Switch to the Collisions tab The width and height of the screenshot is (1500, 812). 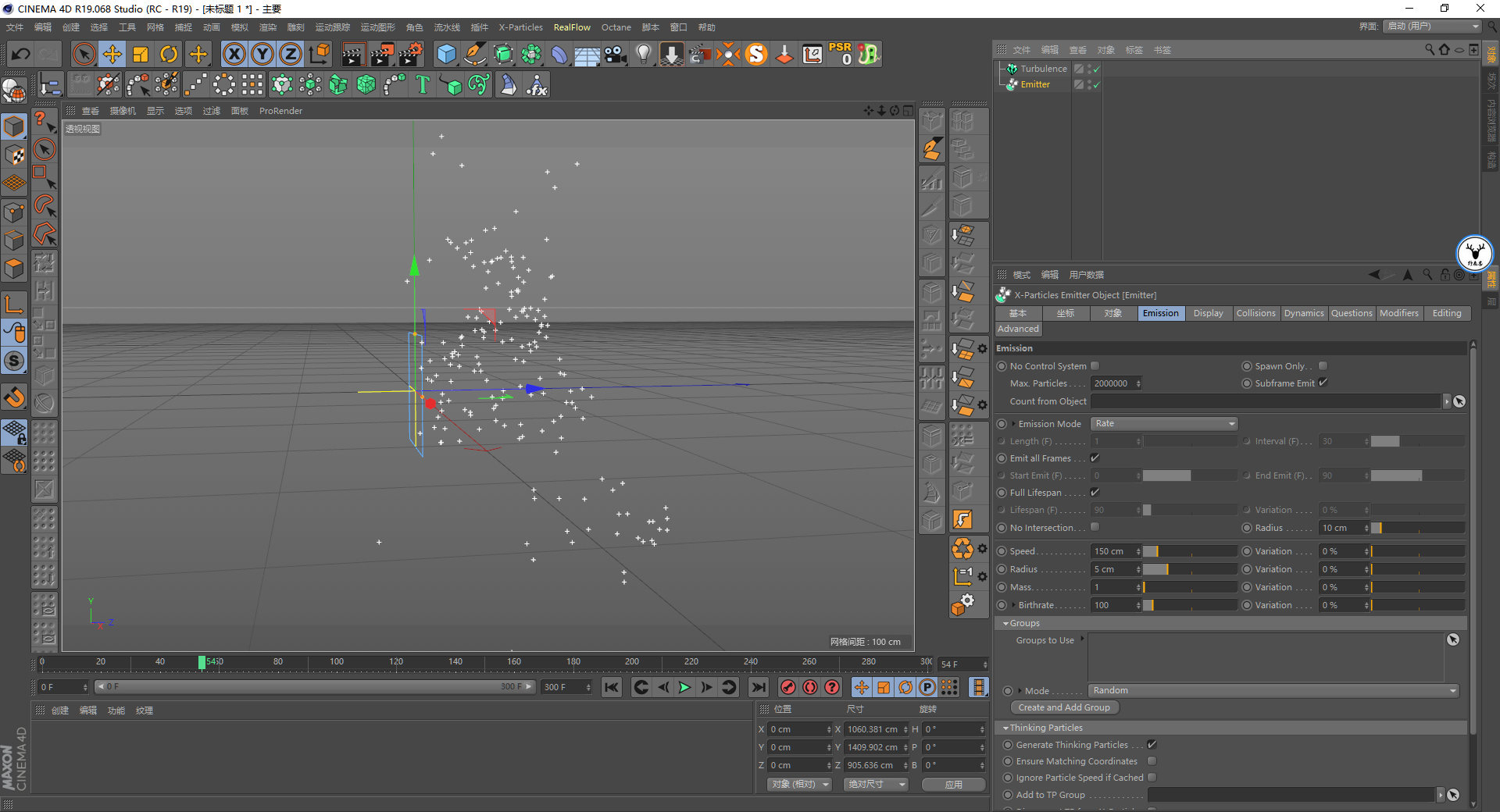tap(1256, 313)
